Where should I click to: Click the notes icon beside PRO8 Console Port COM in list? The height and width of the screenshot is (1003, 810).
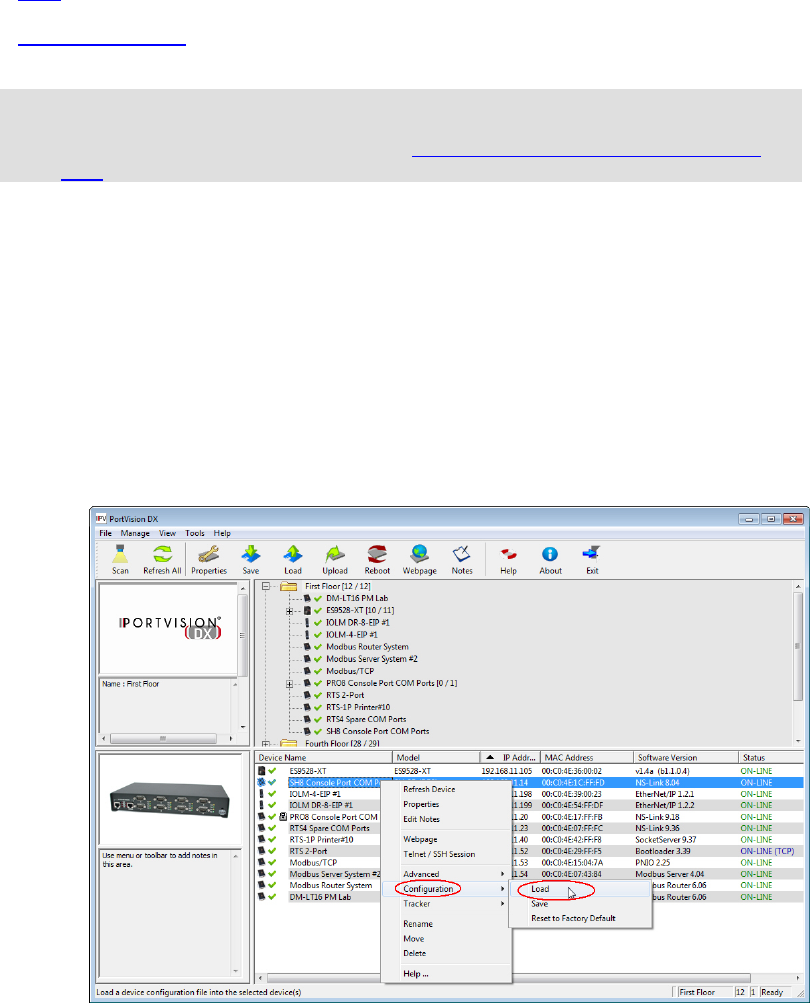283,817
